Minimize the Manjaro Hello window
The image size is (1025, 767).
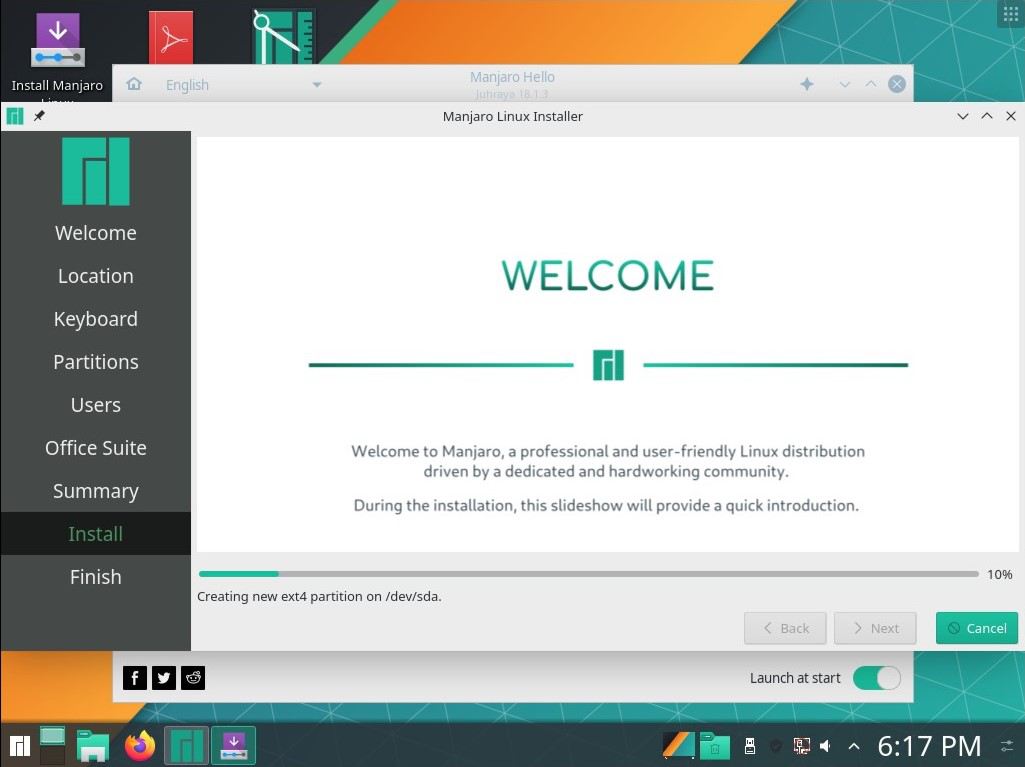coord(845,84)
